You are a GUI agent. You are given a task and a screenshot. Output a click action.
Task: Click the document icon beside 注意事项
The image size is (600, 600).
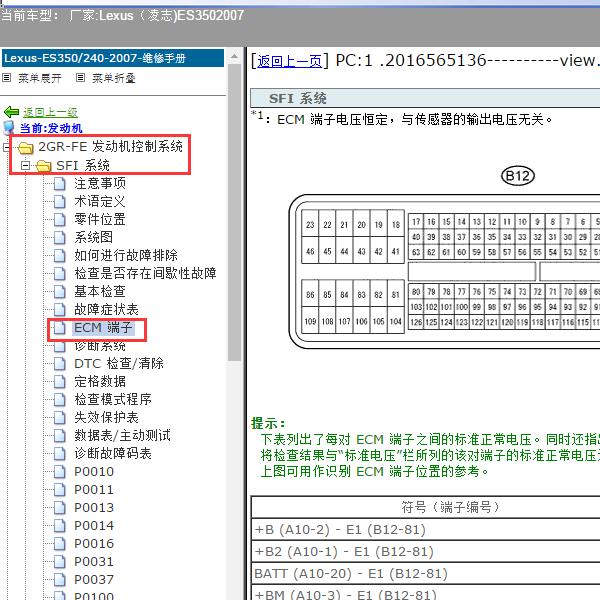pyautogui.click(x=60, y=184)
